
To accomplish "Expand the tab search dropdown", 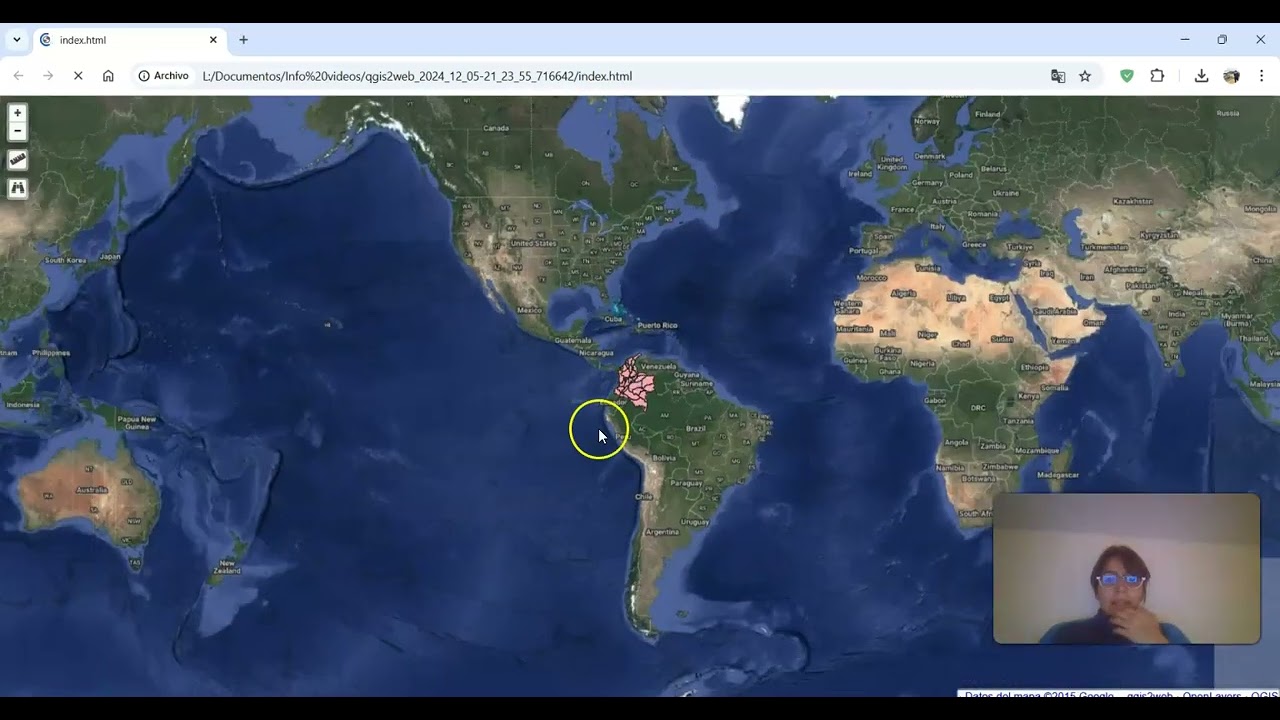I will 17,40.
